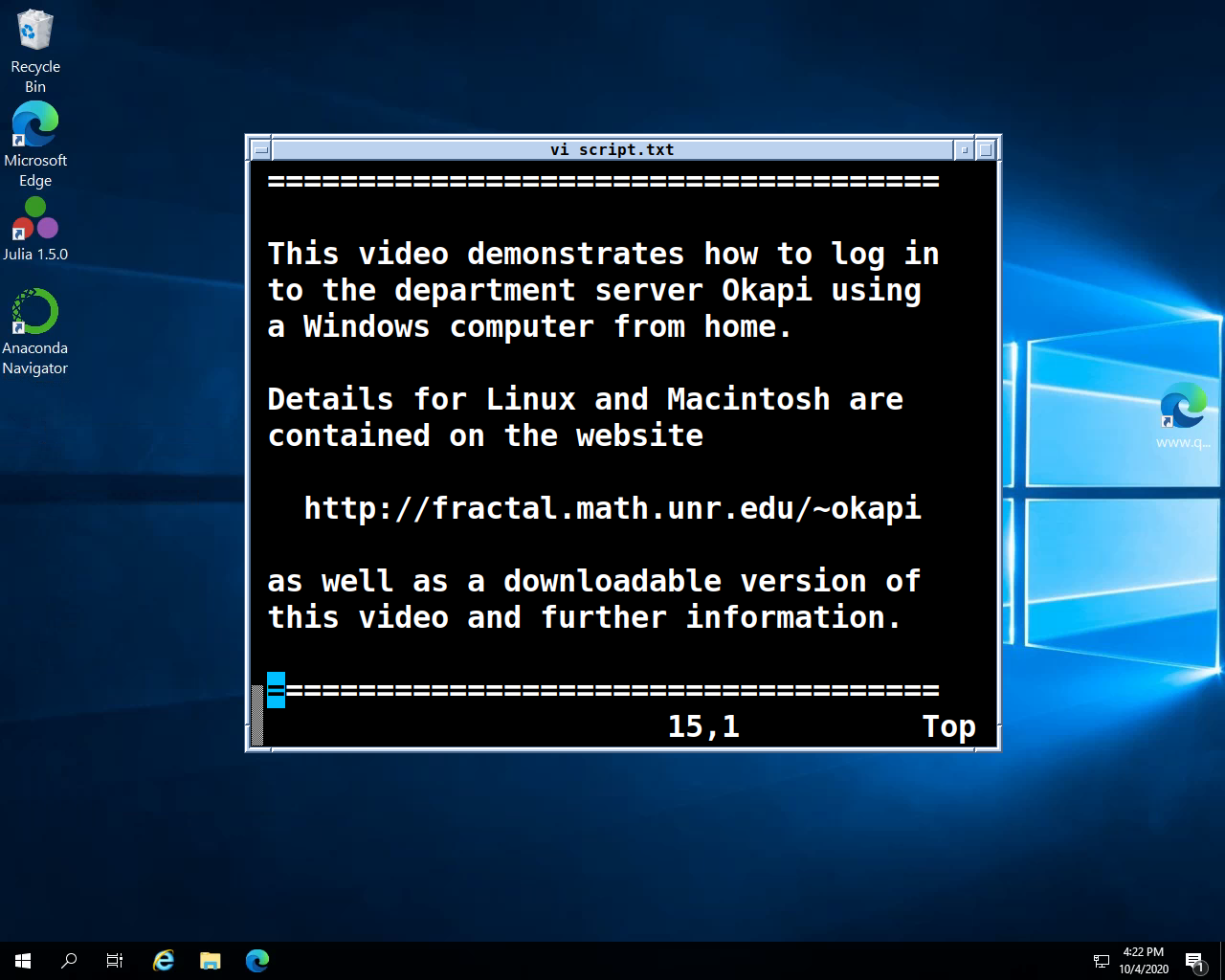Viewport: 1225px width, 980px height.
Task: Click the highlighted cursor at line 15 start
Action: 276,690
